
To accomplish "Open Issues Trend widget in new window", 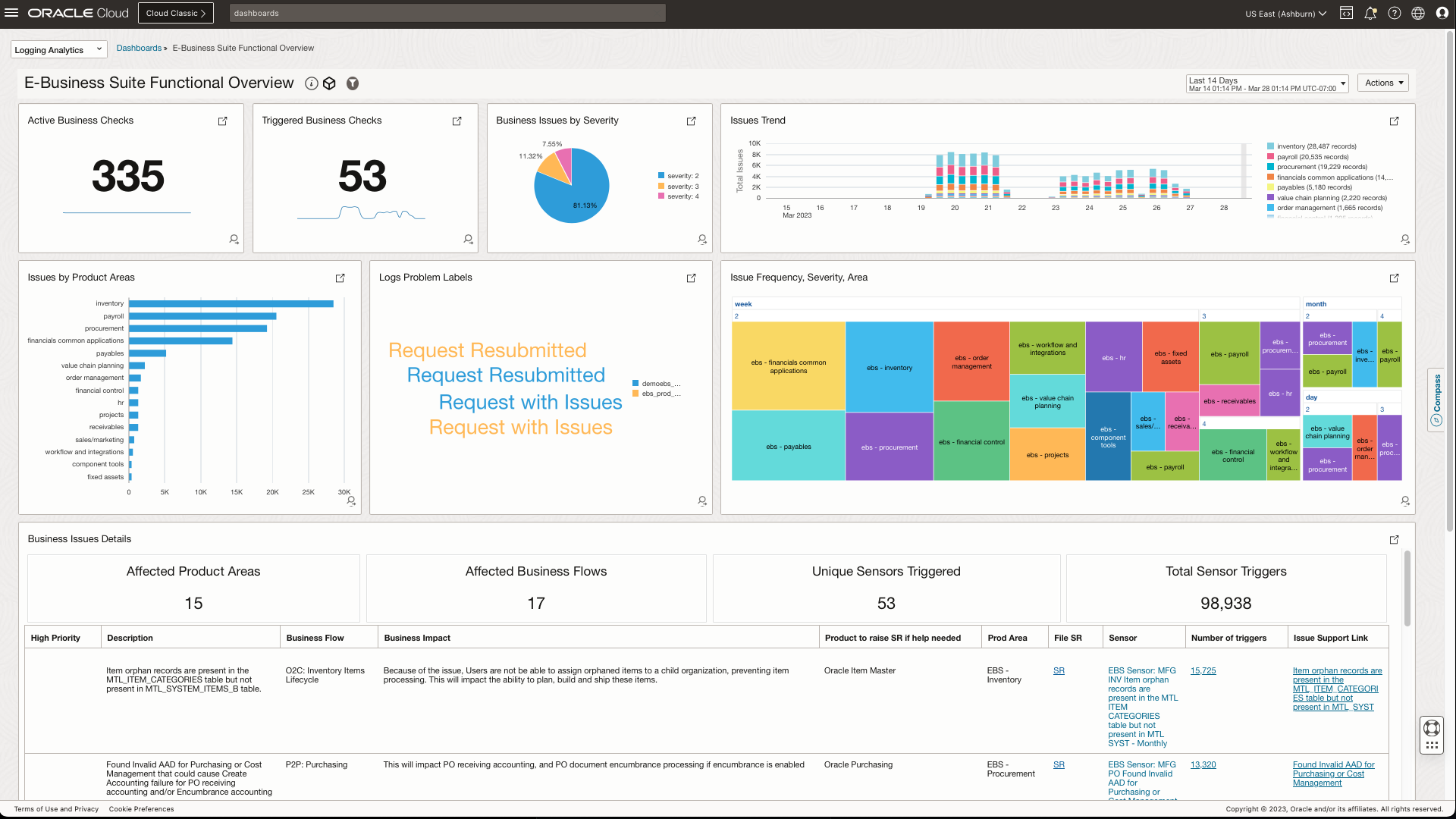I will click(1394, 121).
